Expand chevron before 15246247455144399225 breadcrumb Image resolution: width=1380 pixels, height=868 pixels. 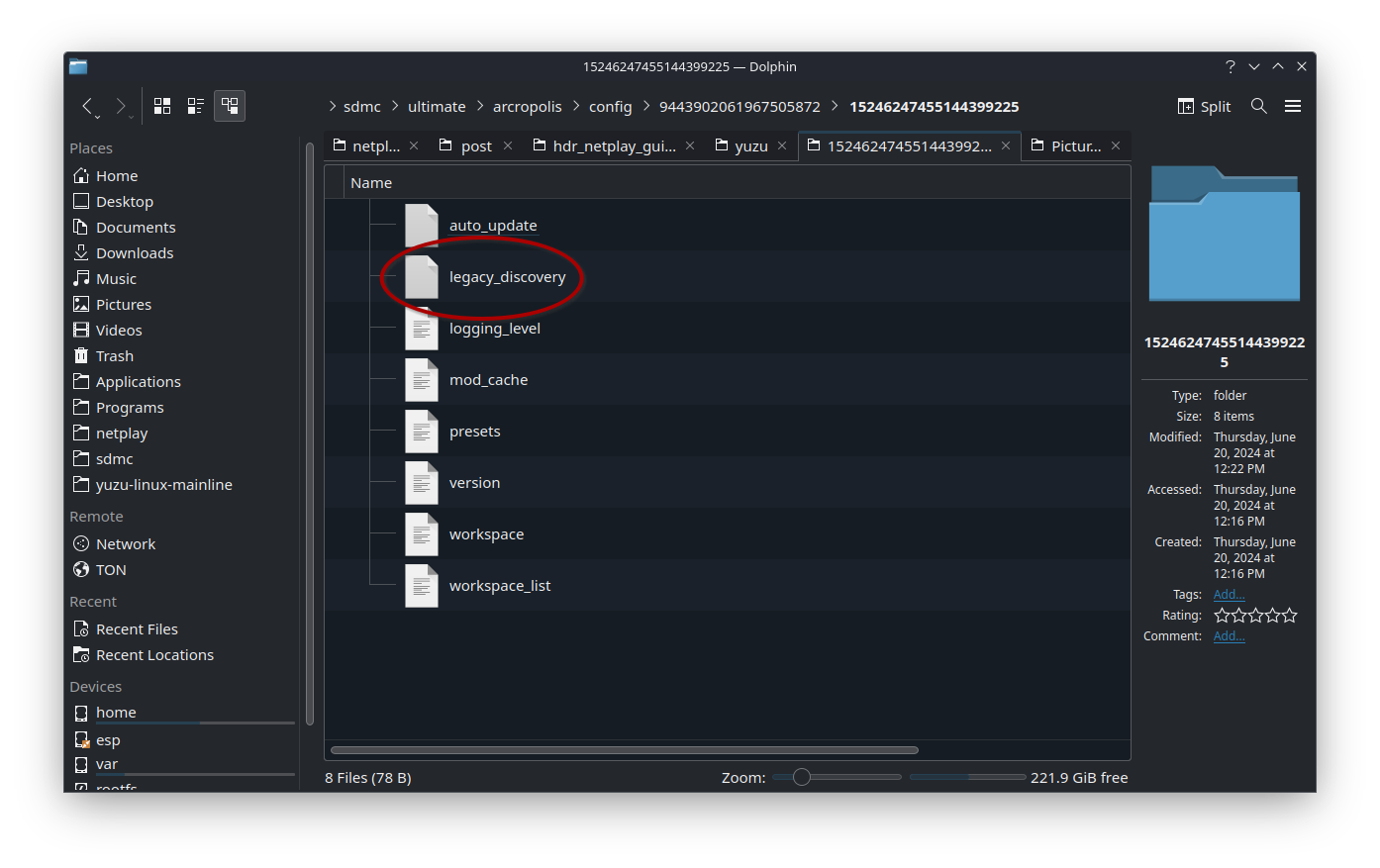tap(835, 106)
